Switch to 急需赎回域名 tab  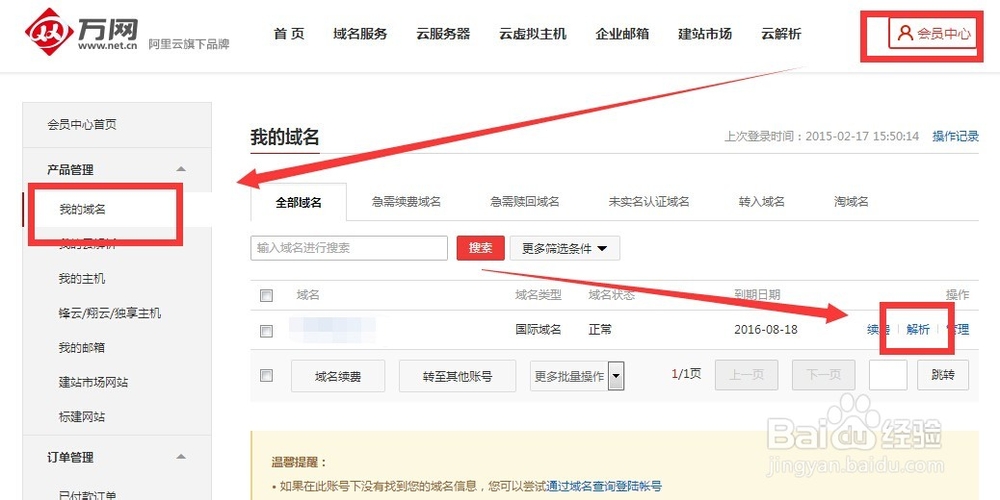[x=524, y=202]
